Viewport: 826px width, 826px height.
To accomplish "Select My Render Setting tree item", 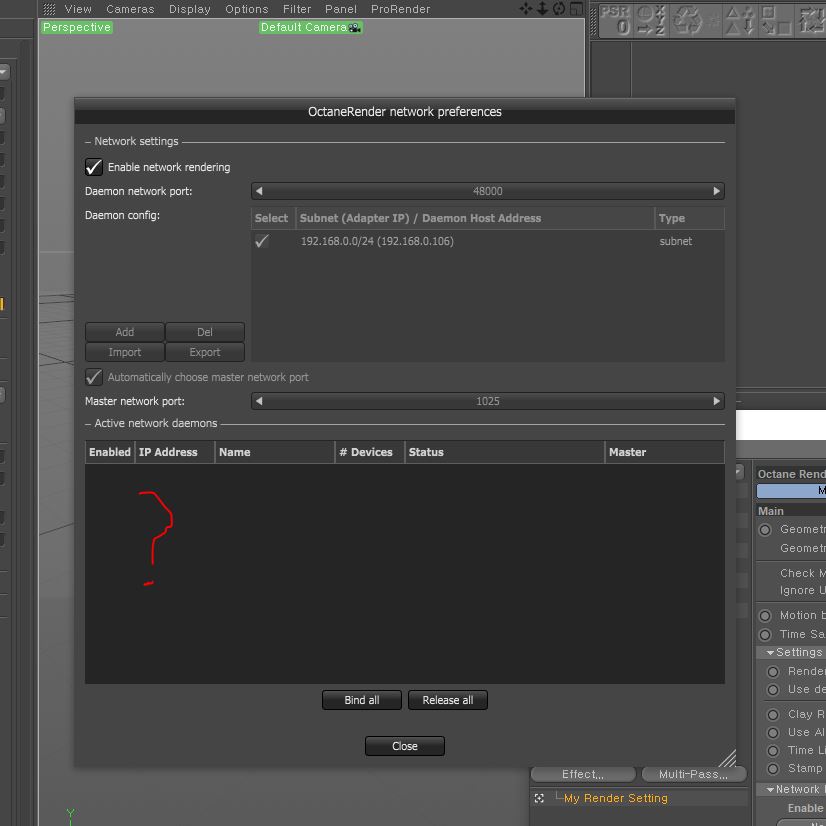I will tap(615, 798).
